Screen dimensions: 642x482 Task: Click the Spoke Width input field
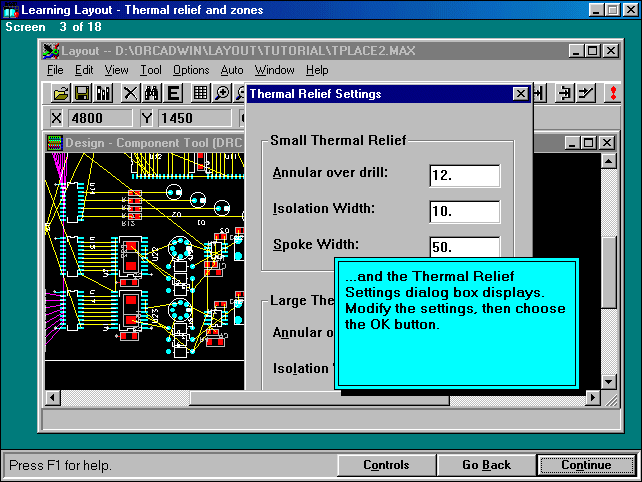click(x=464, y=247)
